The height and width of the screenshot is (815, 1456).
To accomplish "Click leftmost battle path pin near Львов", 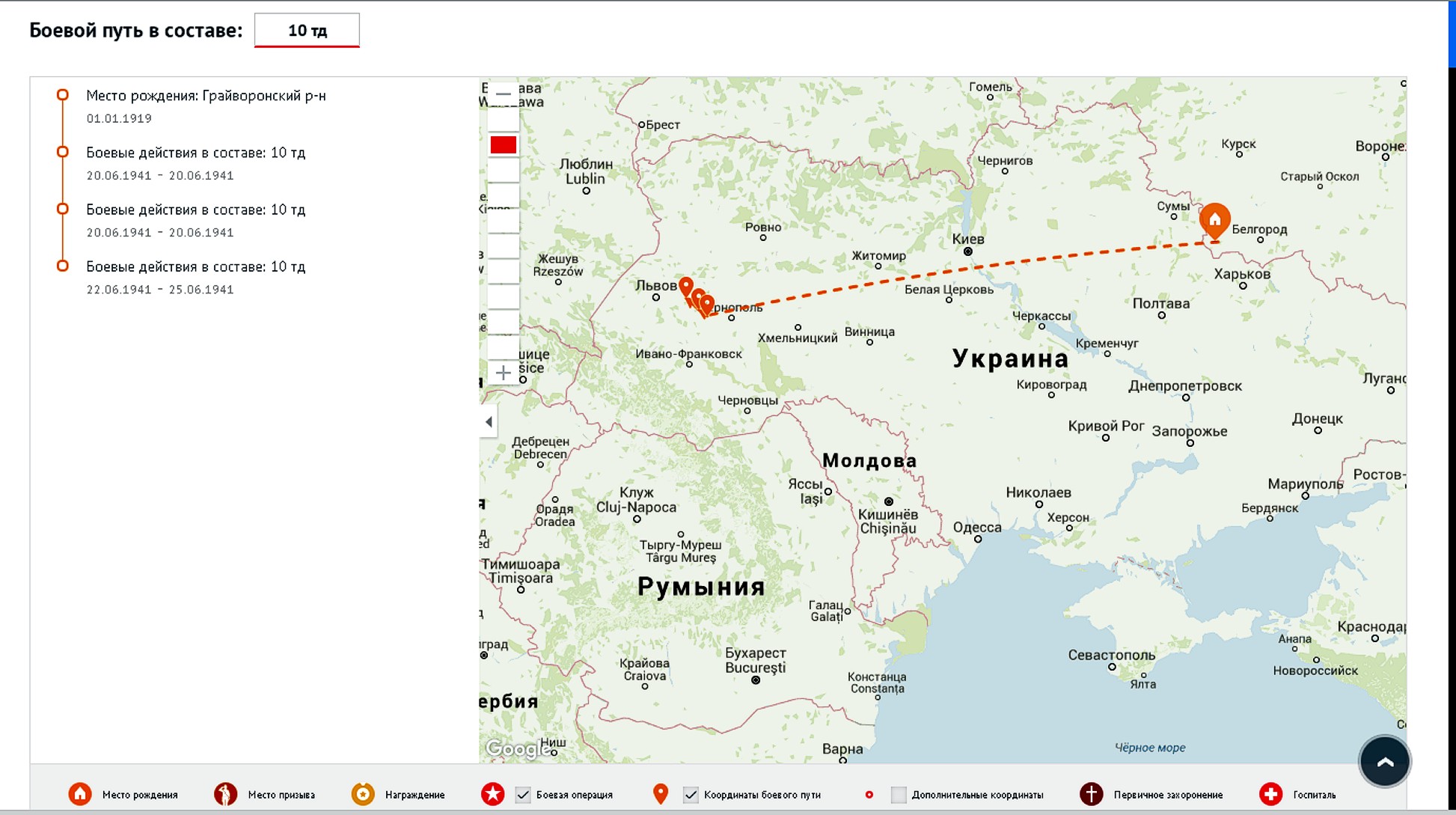I will coord(685,286).
